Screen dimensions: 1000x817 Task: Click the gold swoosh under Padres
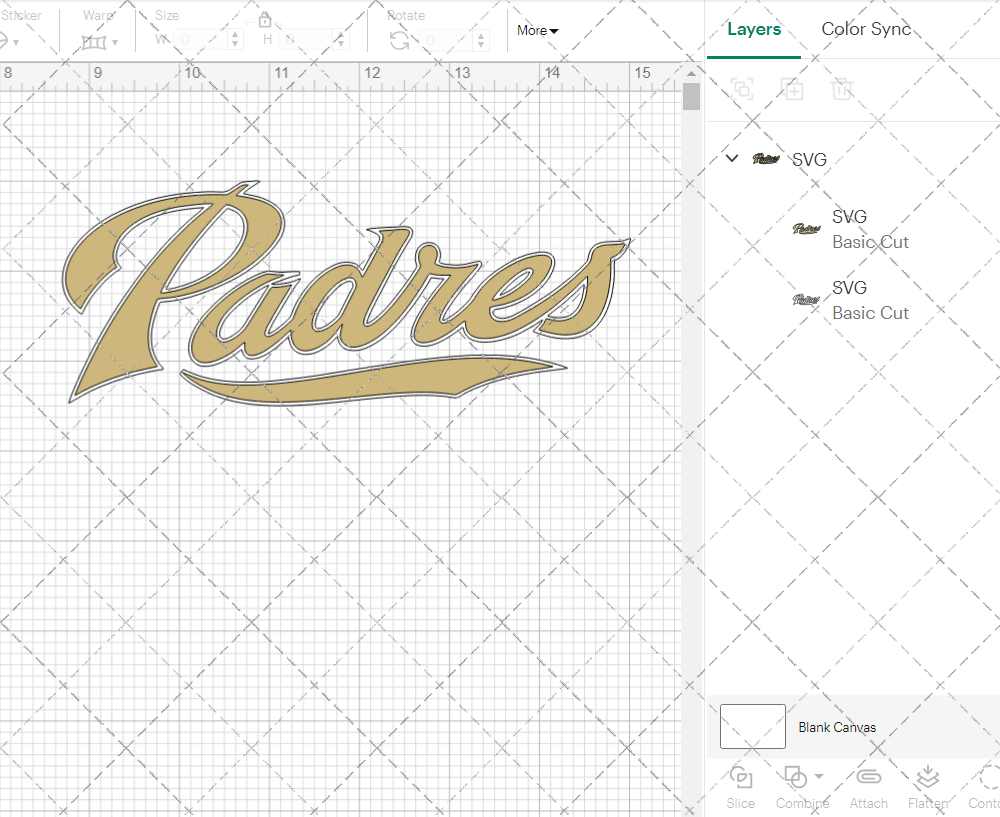[x=373, y=381]
